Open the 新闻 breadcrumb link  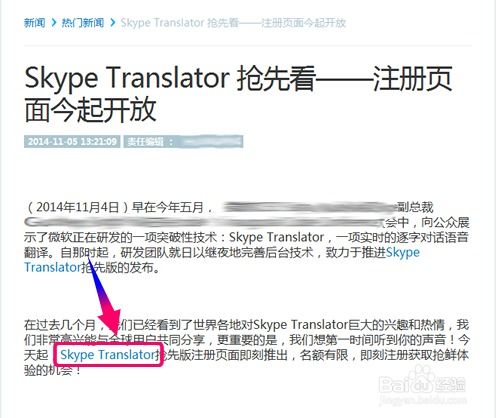pos(35,23)
